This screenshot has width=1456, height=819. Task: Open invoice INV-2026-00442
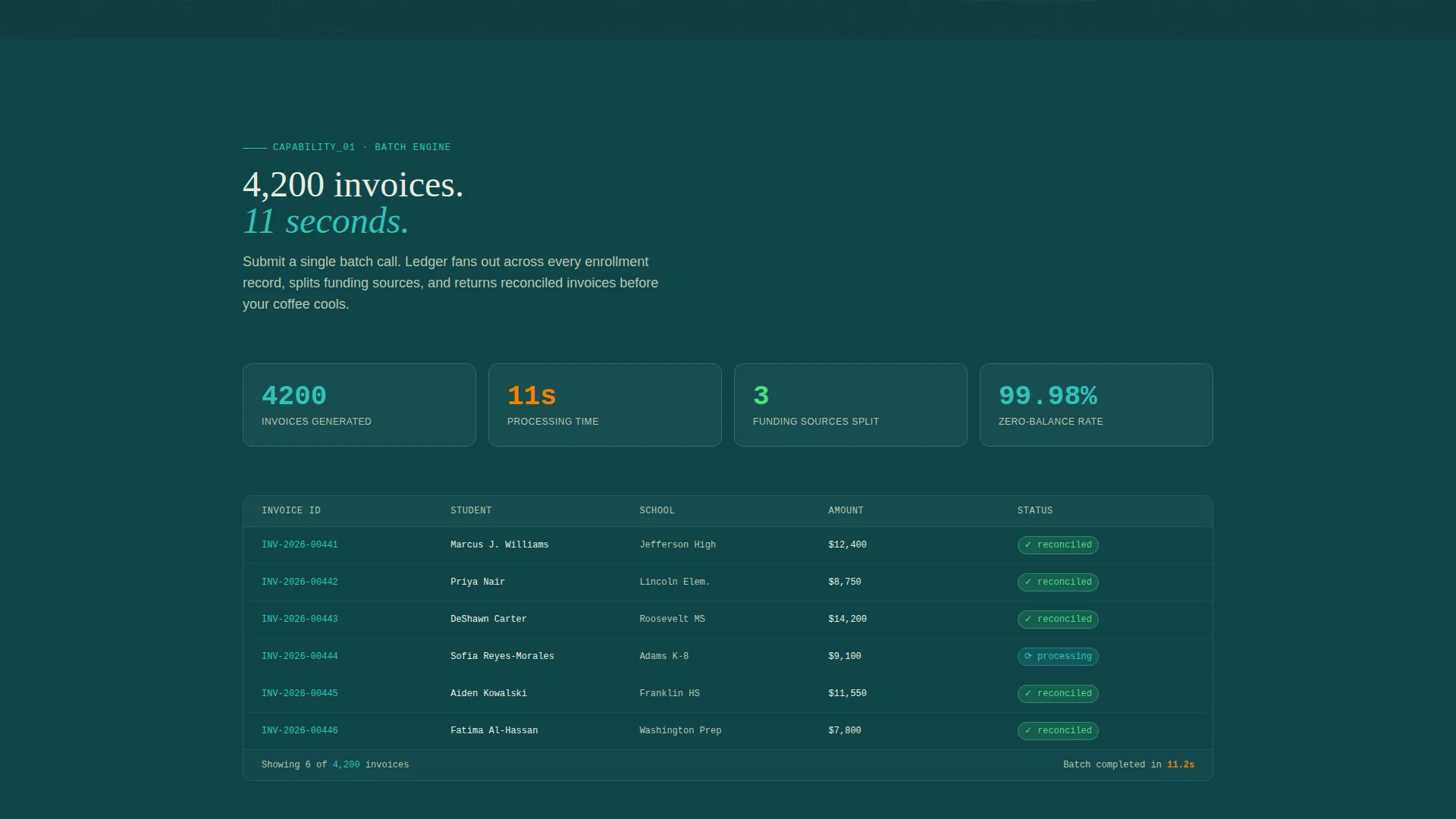point(300,582)
